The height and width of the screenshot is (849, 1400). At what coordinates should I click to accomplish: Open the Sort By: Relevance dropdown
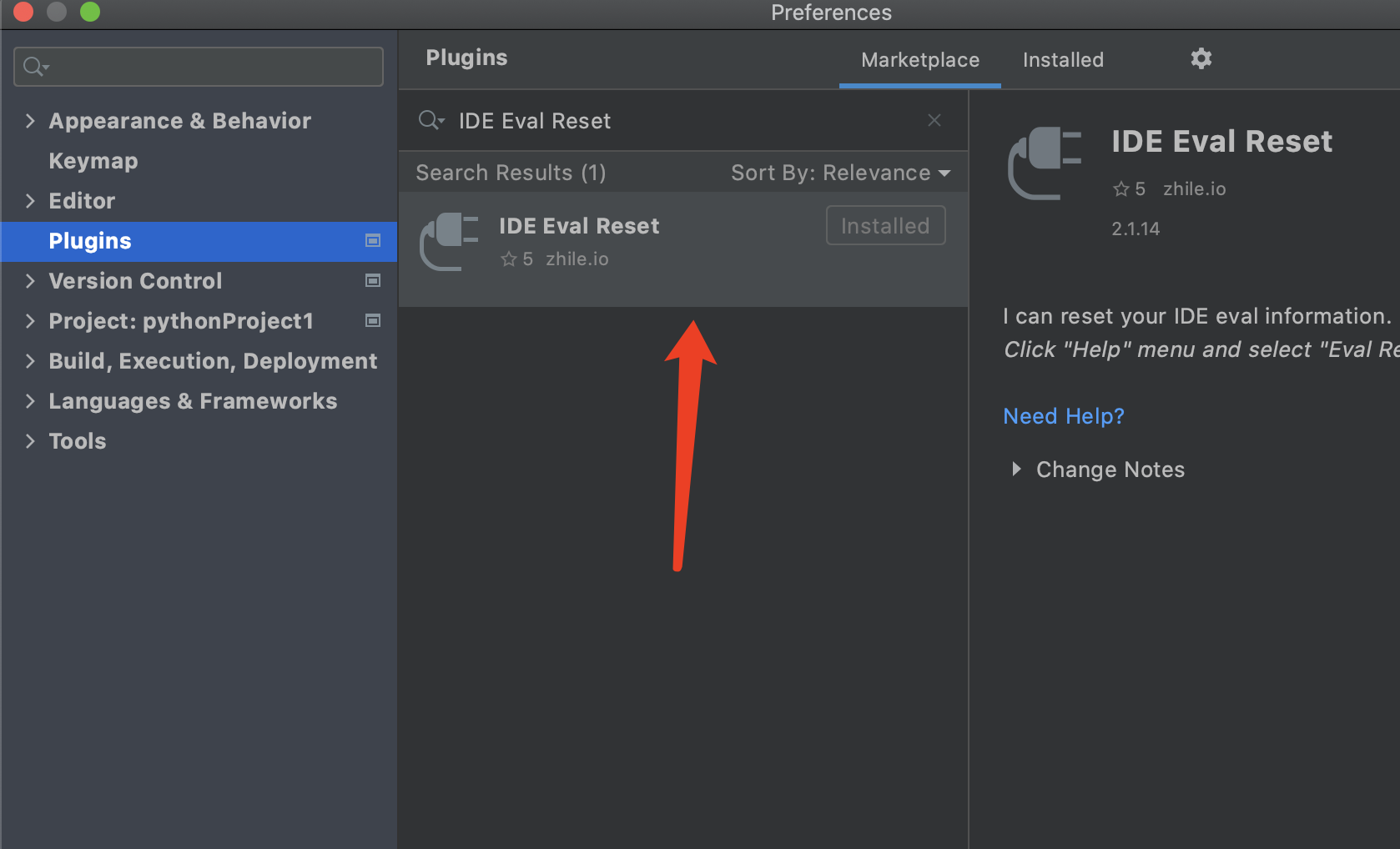point(841,173)
